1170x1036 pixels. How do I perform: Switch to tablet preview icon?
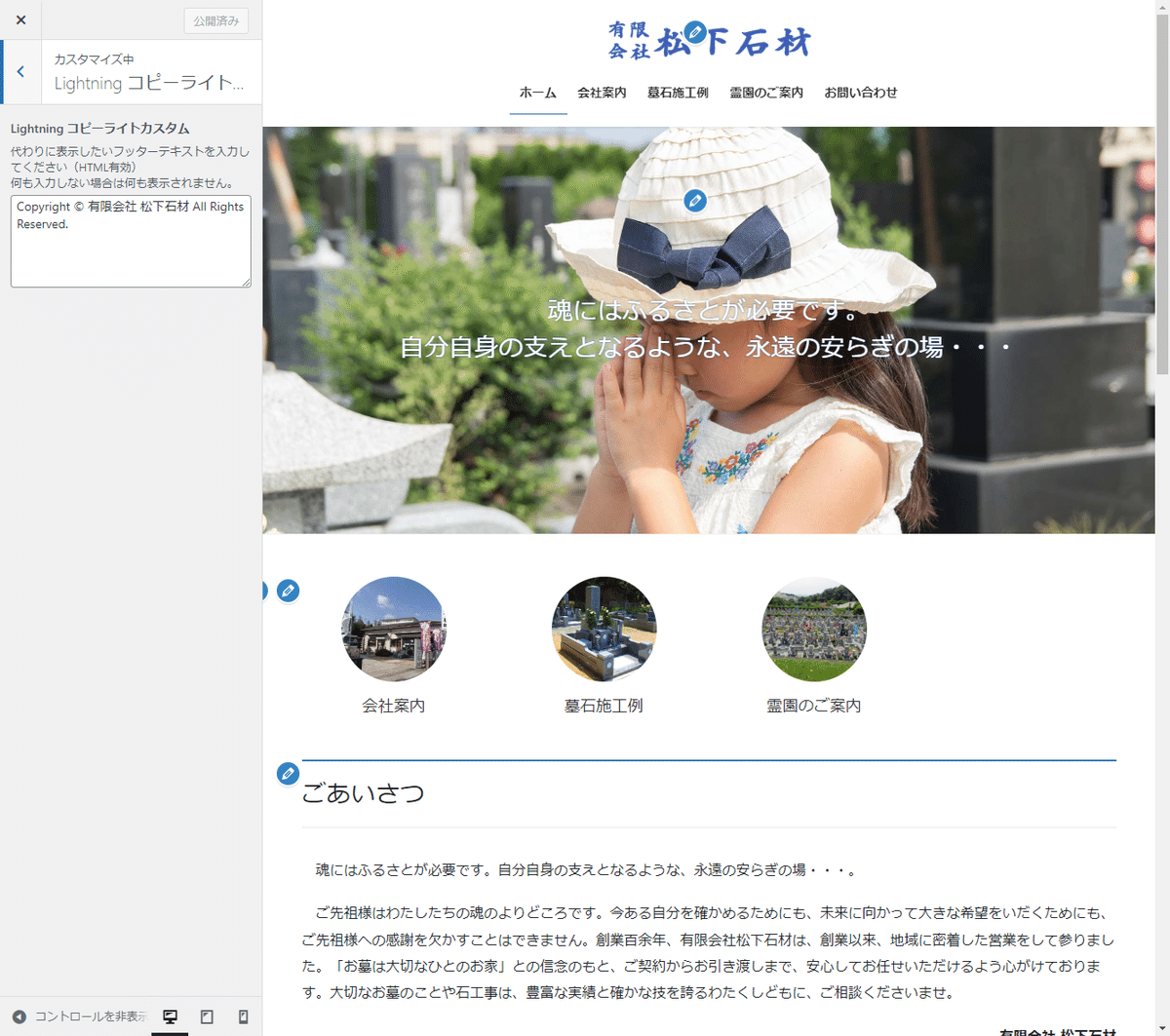(207, 1017)
